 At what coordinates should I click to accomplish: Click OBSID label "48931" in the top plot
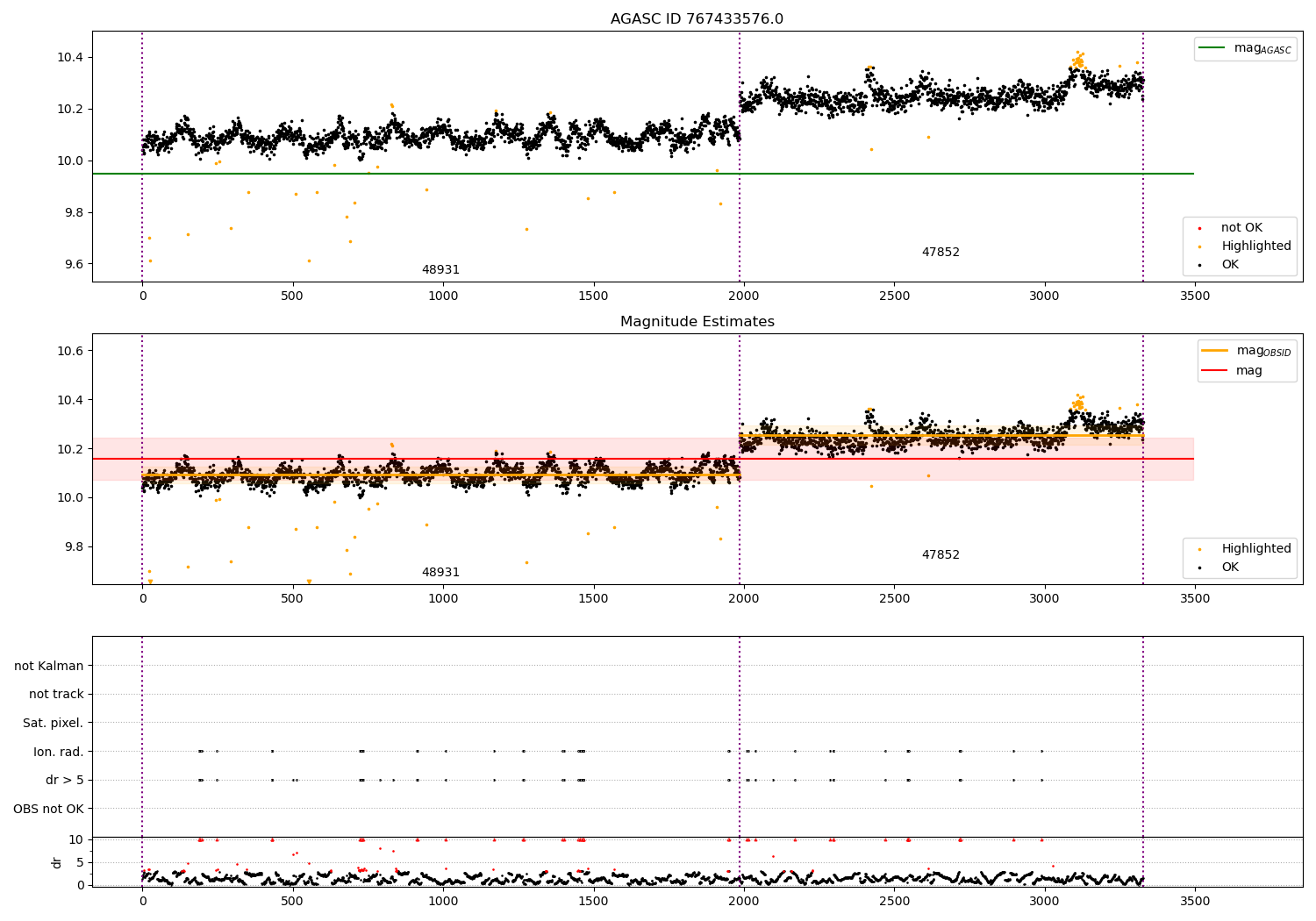coord(440,270)
